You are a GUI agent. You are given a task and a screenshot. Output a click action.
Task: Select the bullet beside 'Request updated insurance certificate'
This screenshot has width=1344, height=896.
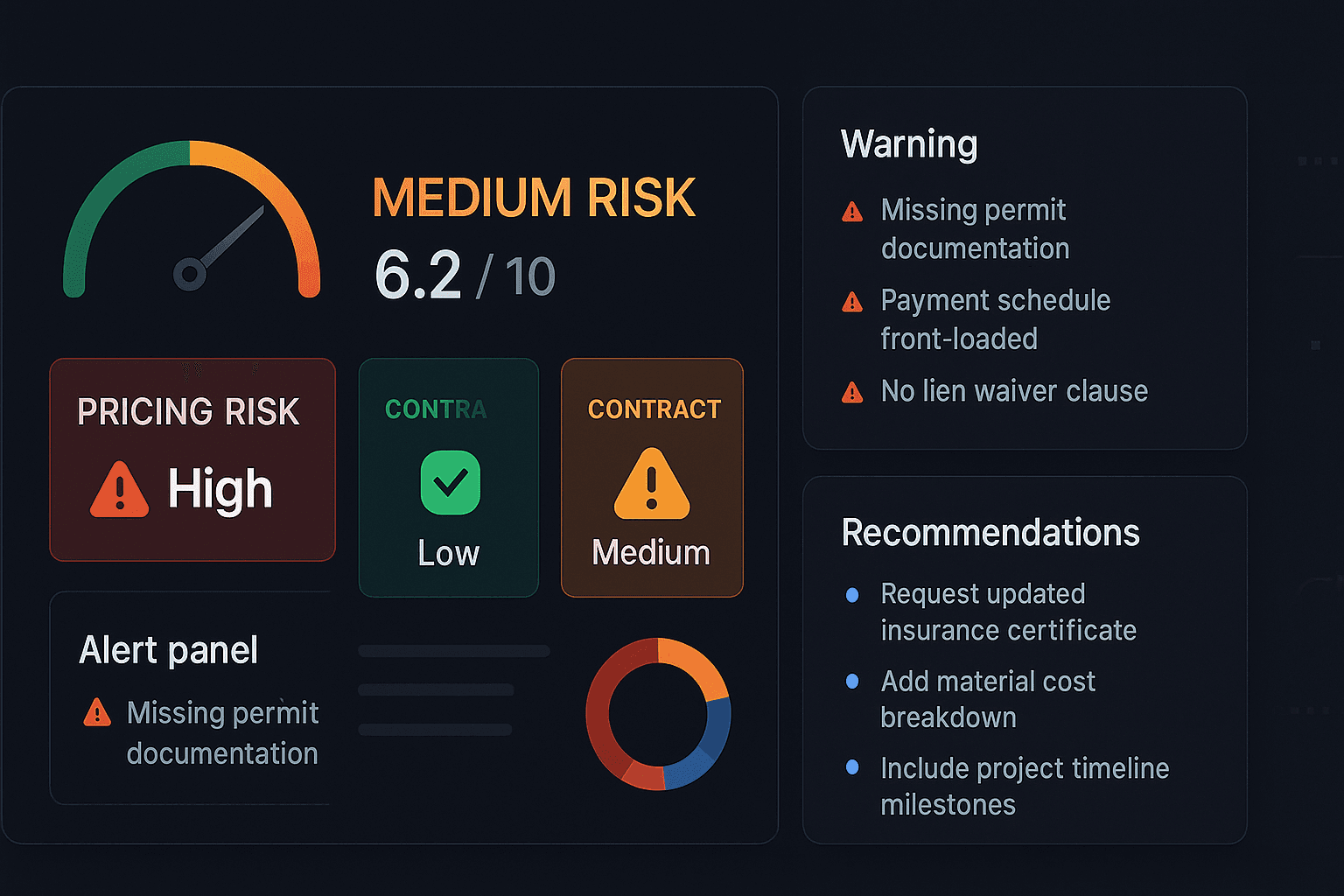(852, 594)
